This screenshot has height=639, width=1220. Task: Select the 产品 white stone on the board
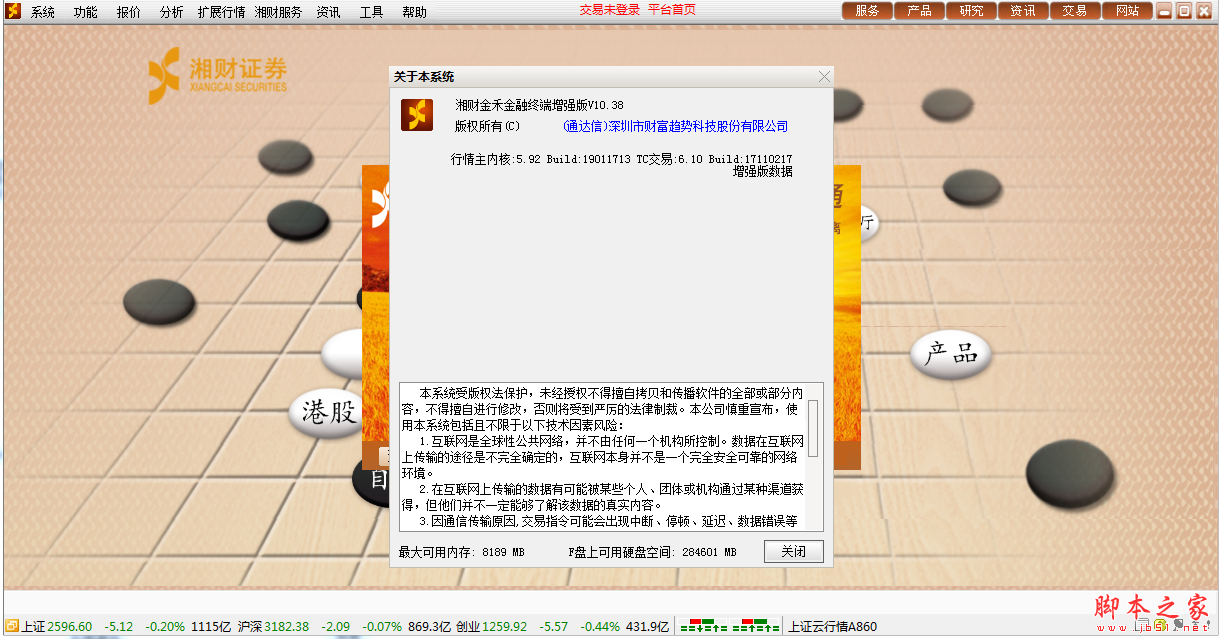pyautogui.click(x=951, y=353)
